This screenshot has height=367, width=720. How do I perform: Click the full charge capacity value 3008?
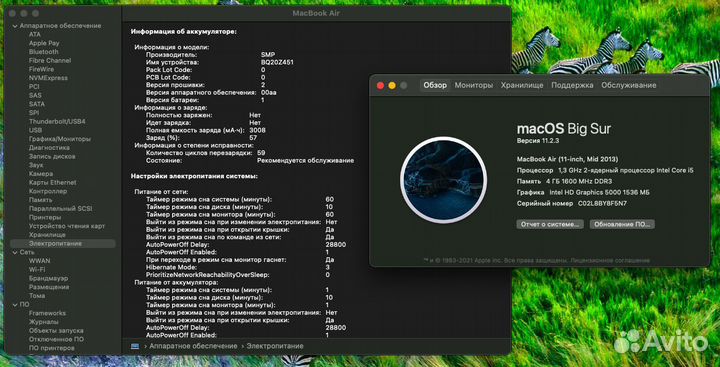click(x=258, y=130)
